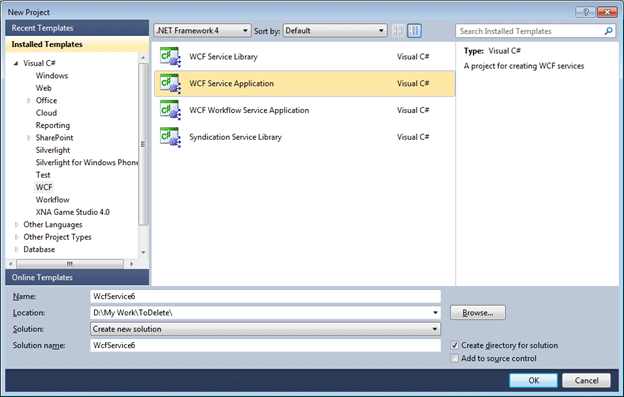Close the New Project dialog
Screen dimensions: 624x397
(x=607, y=12)
